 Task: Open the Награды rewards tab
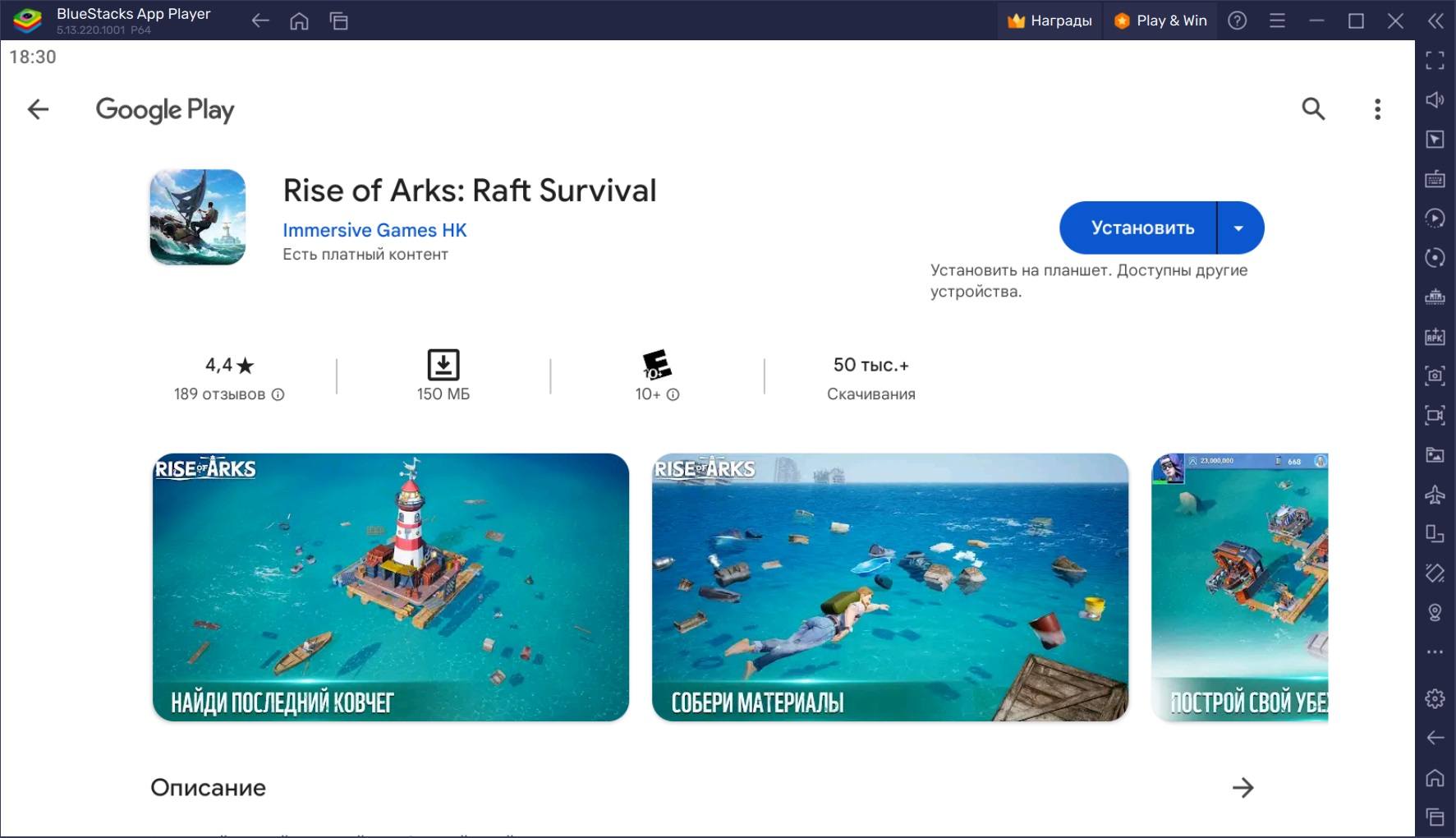click(x=1050, y=21)
